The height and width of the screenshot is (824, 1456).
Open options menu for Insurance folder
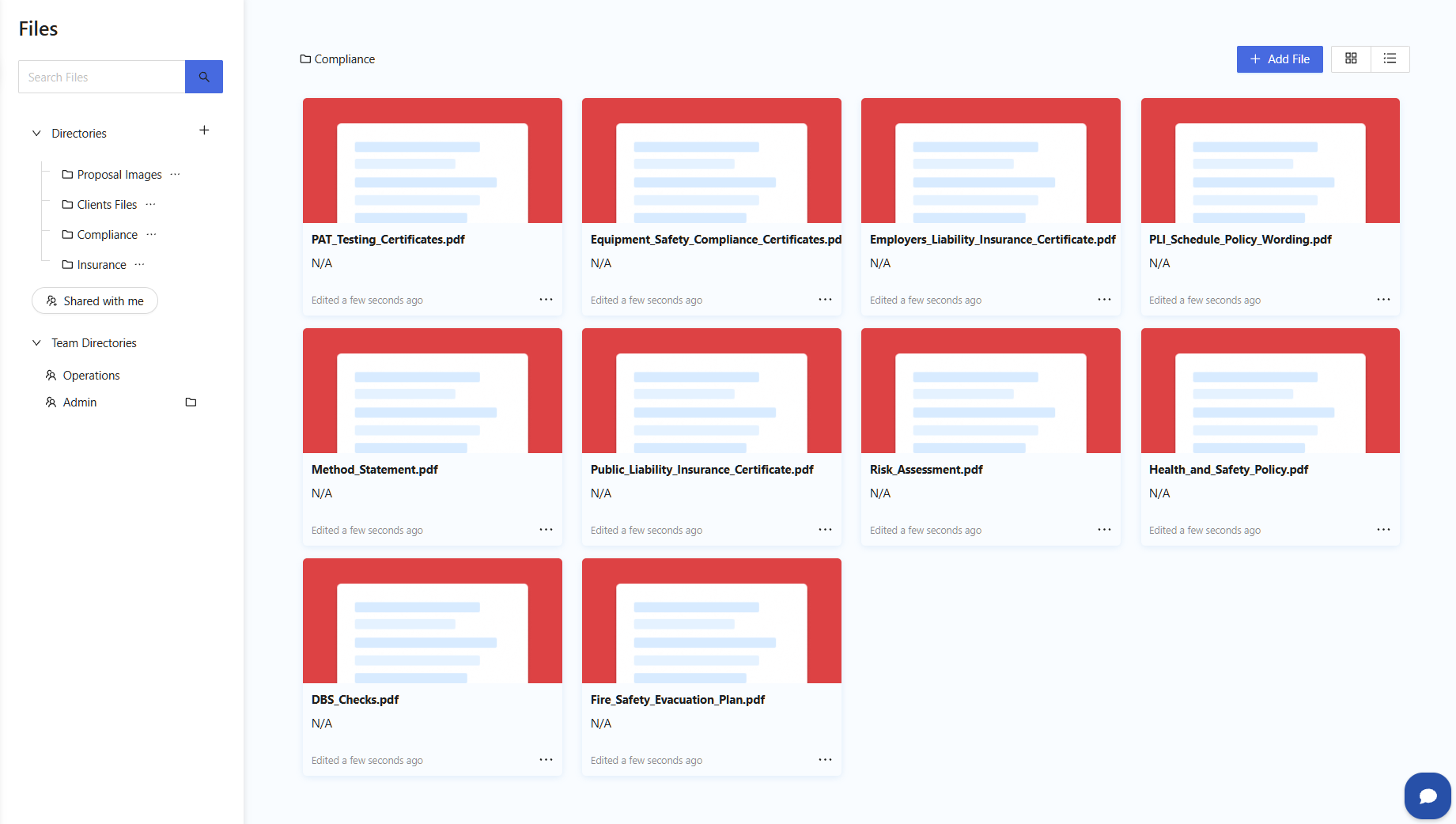(140, 264)
